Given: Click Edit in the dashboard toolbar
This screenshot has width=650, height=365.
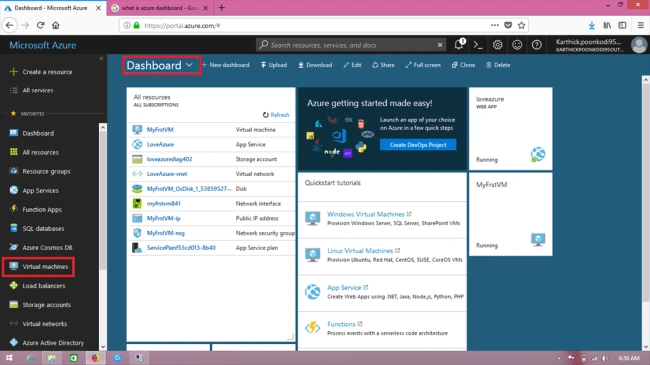Looking at the screenshot, I should coord(352,65).
